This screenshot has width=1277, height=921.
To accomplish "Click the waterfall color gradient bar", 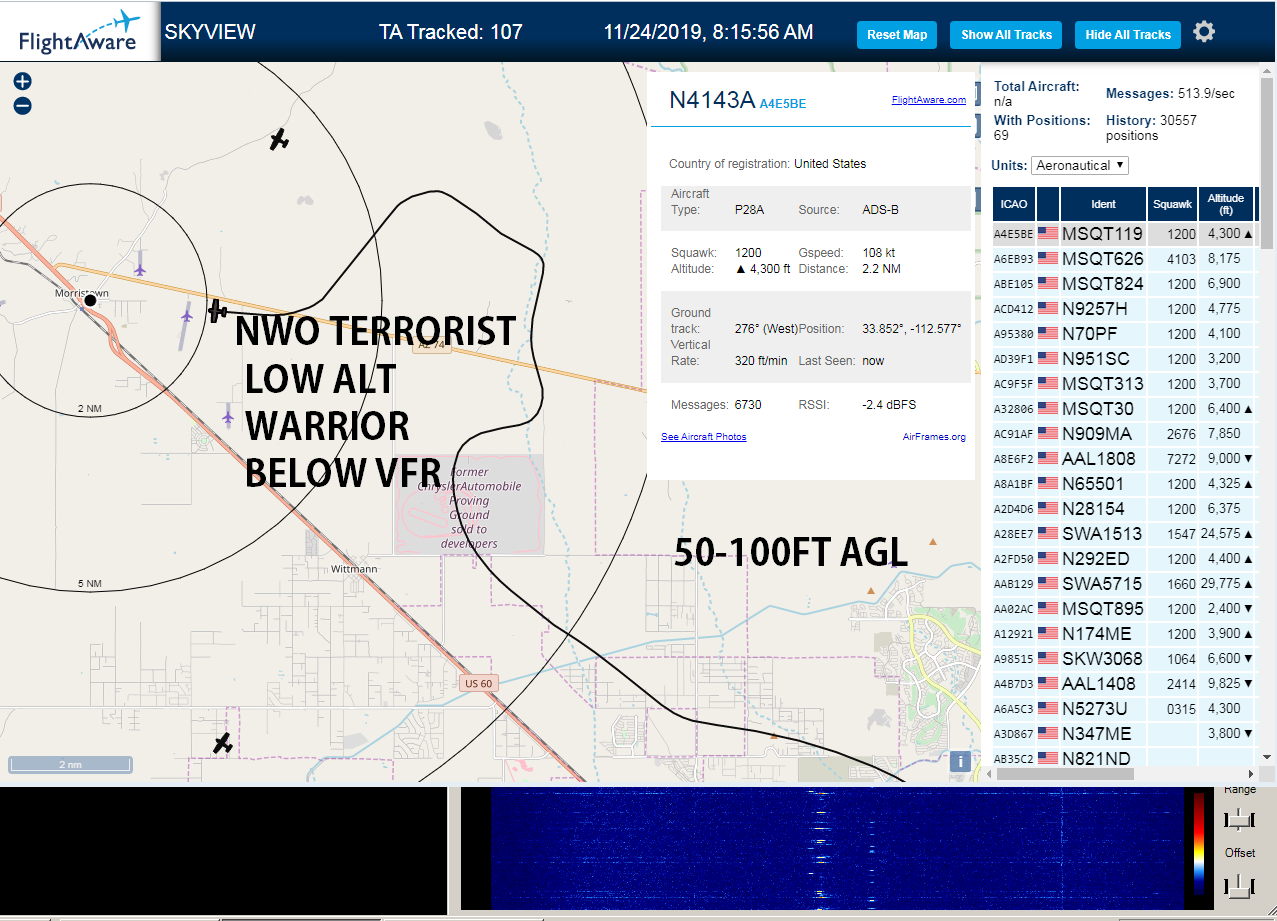I will 1199,843.
